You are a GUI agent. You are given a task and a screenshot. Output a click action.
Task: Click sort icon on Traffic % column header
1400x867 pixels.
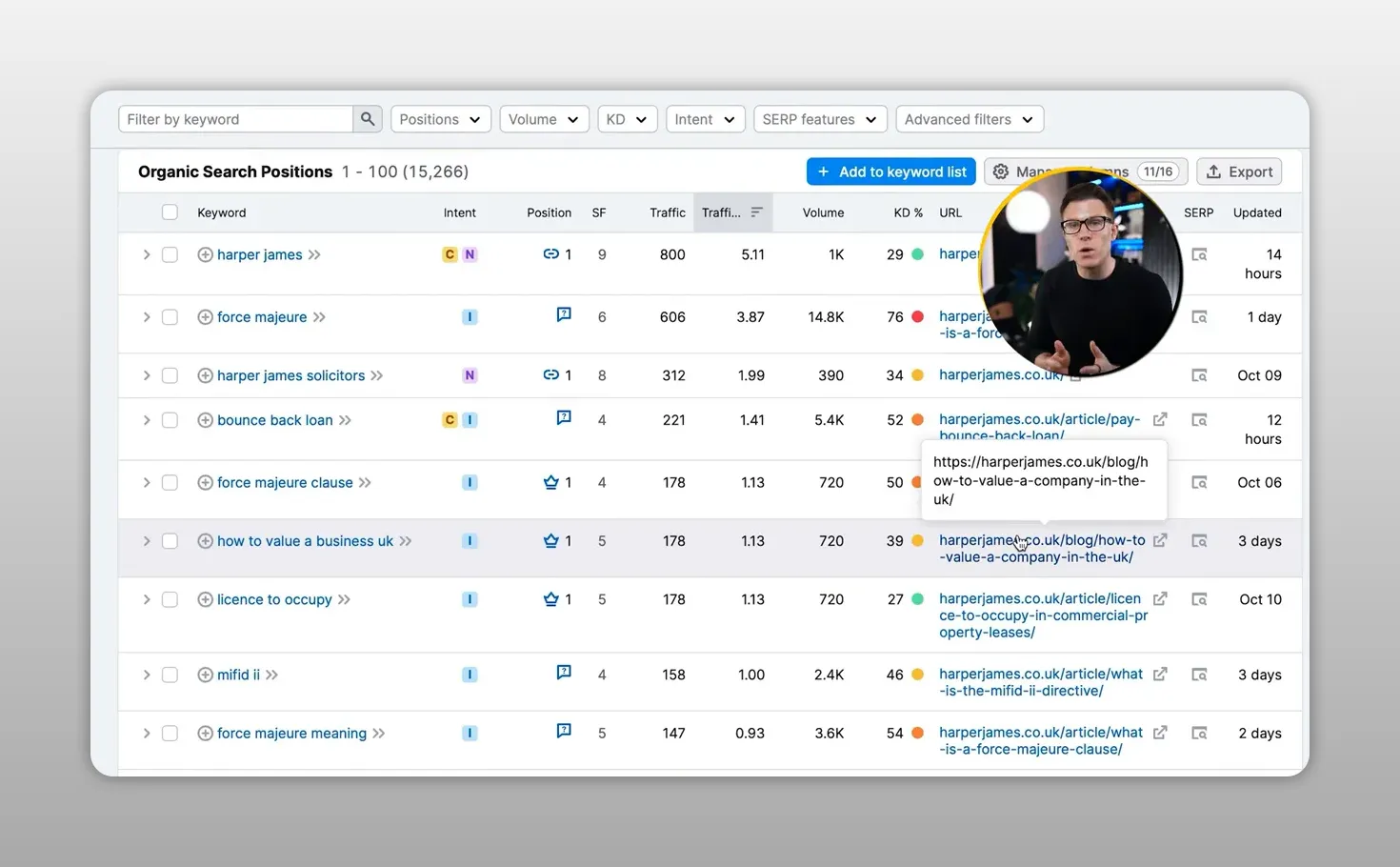click(x=756, y=212)
